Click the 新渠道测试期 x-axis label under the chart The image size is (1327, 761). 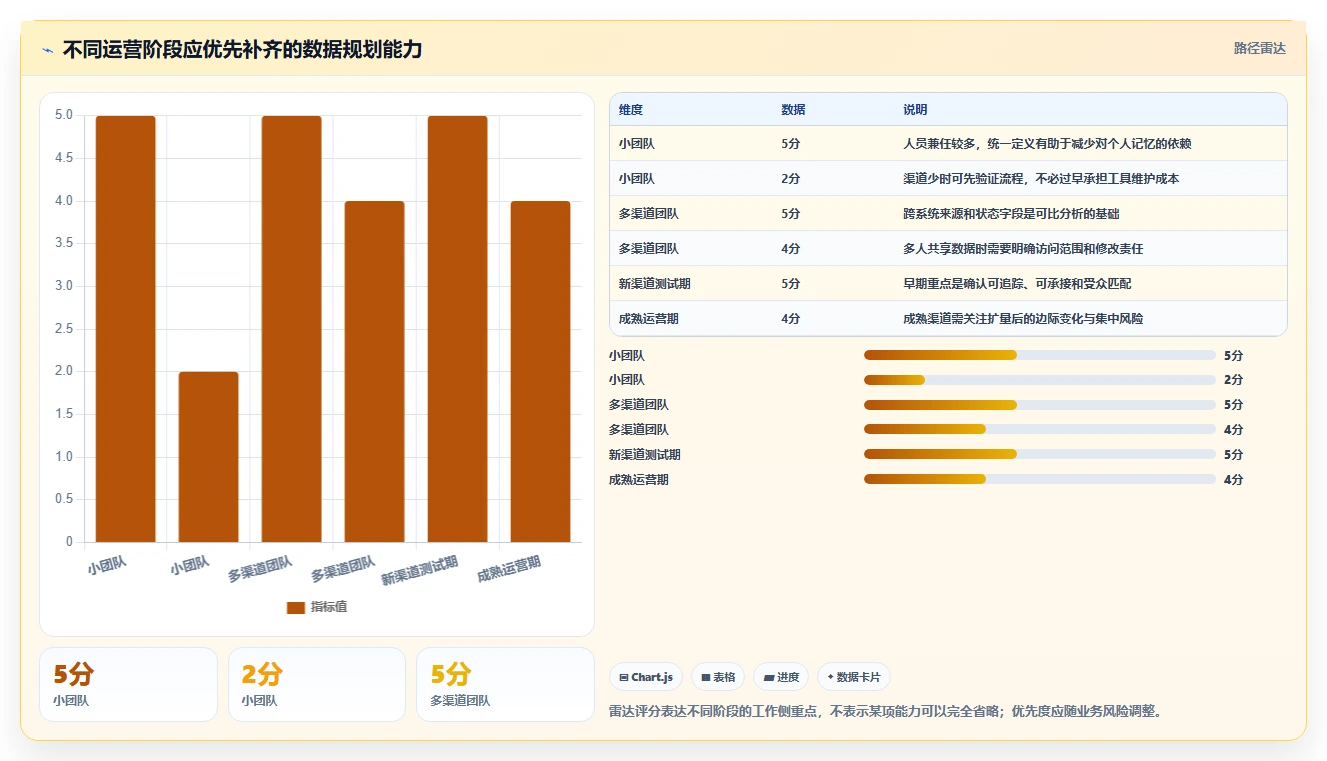tap(420, 570)
